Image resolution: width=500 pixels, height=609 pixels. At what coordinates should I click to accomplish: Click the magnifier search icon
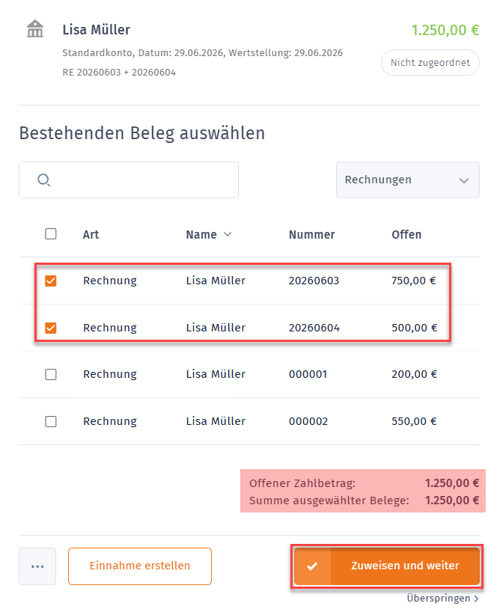[44, 180]
